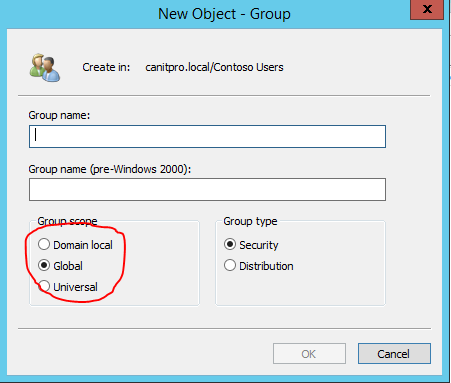Confirm with the OK button

pos(309,354)
